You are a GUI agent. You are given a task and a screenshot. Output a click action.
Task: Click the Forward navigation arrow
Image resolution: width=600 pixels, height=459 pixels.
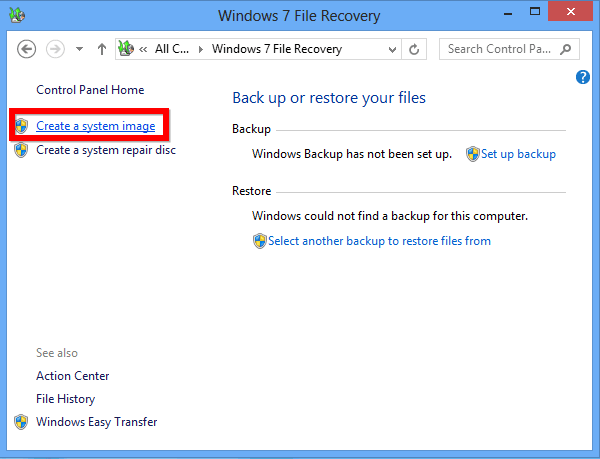[56, 49]
